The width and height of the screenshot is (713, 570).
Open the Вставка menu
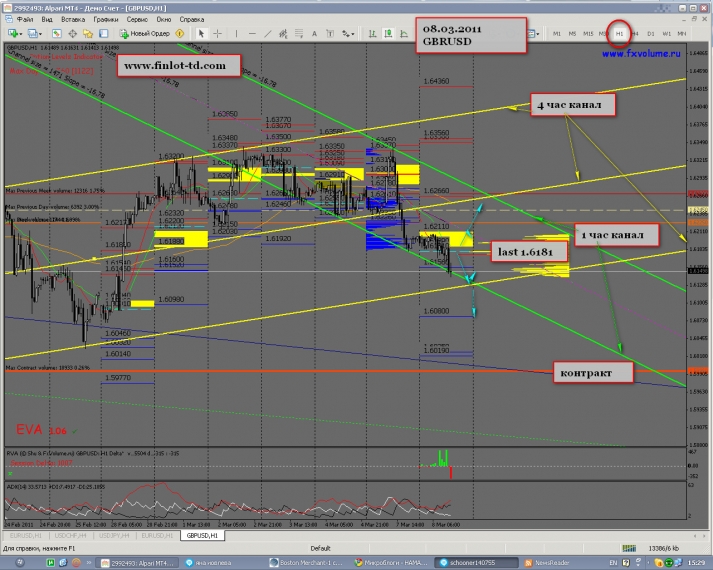point(73,20)
